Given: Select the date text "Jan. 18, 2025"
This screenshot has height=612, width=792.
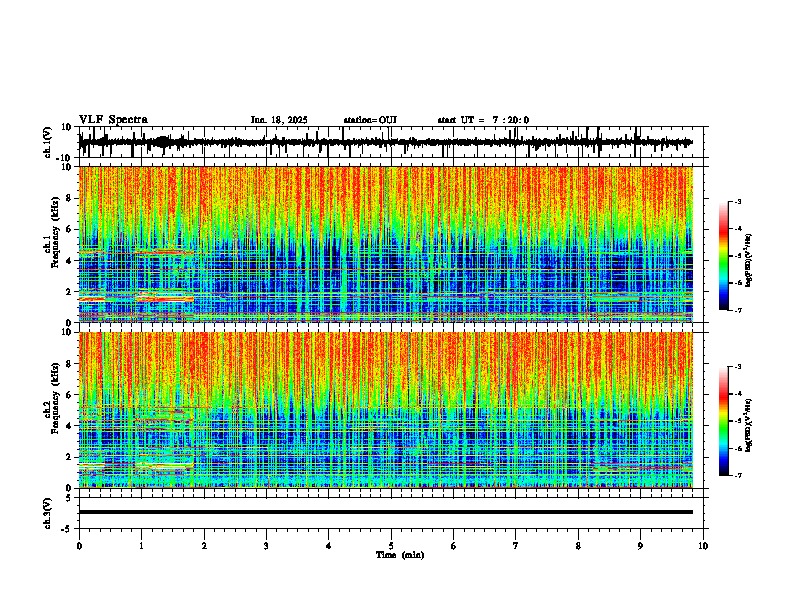Looking at the screenshot, I should click(x=279, y=120).
